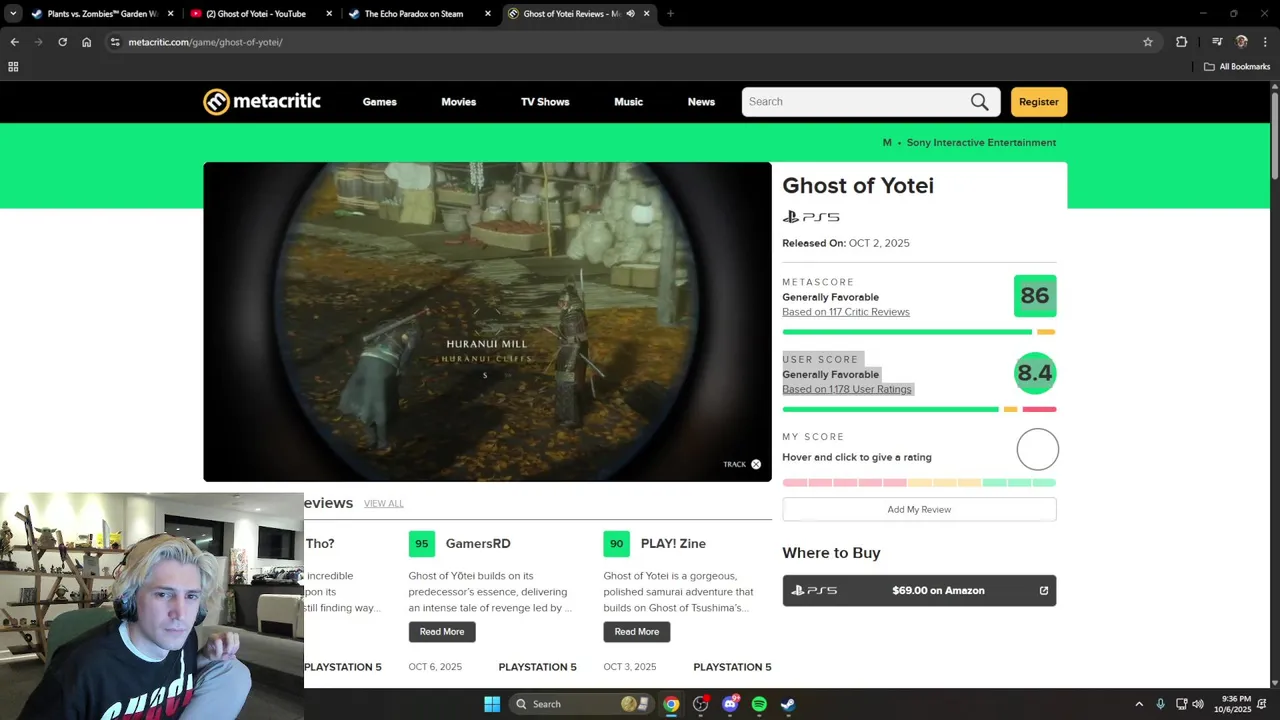Open the volume speaker icon in tray
The width and height of the screenshot is (1280, 720).
point(1198,704)
